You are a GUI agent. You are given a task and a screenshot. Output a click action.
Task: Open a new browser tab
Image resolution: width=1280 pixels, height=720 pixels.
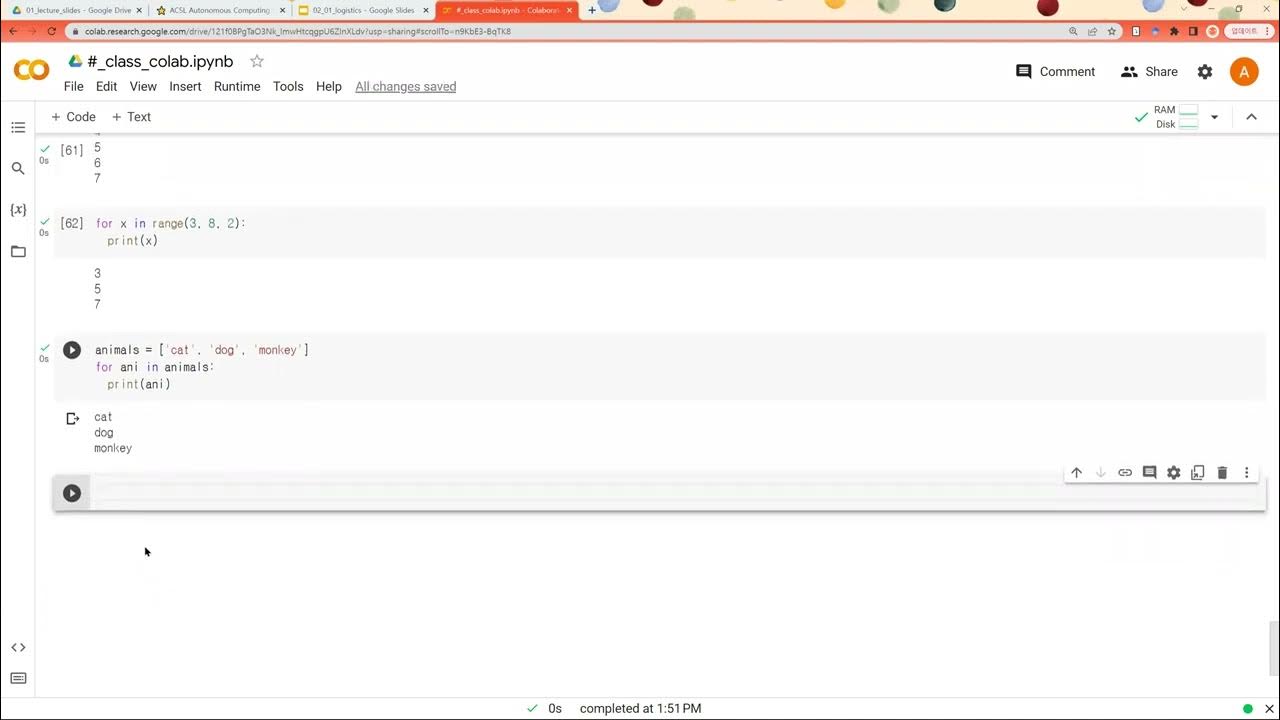592,10
